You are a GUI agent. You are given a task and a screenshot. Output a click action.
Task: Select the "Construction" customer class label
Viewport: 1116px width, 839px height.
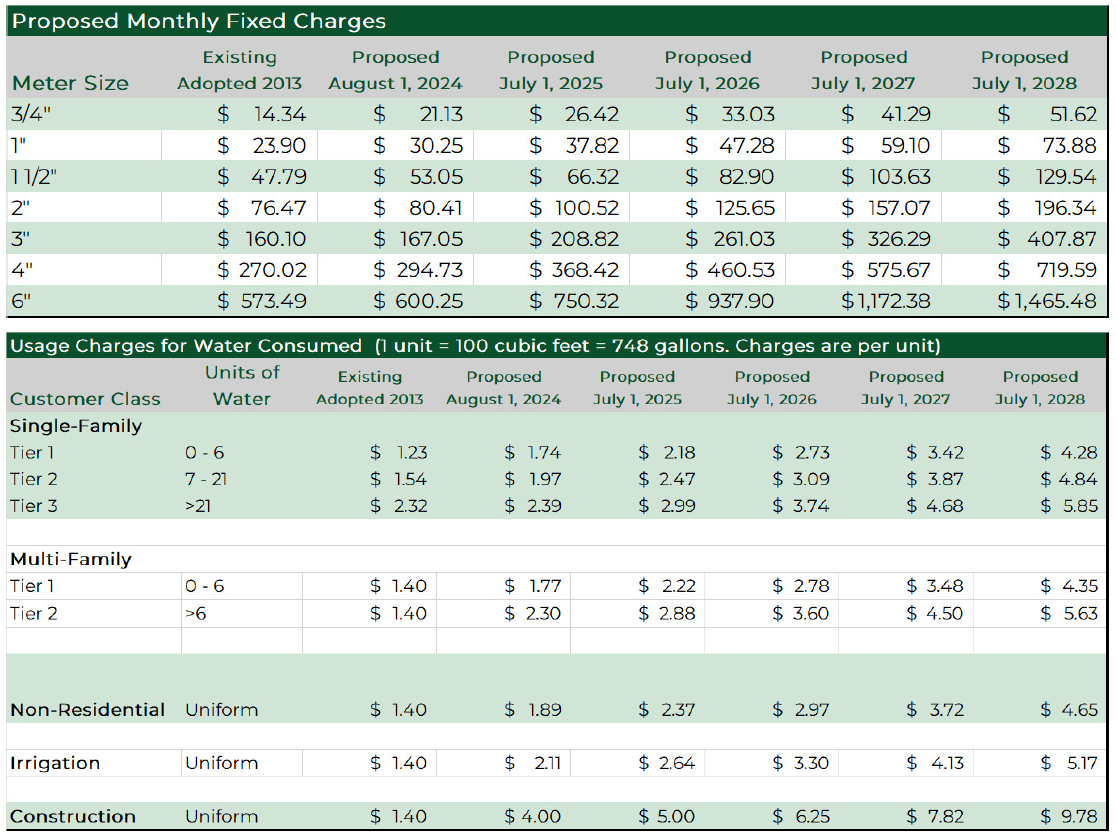(x=73, y=817)
